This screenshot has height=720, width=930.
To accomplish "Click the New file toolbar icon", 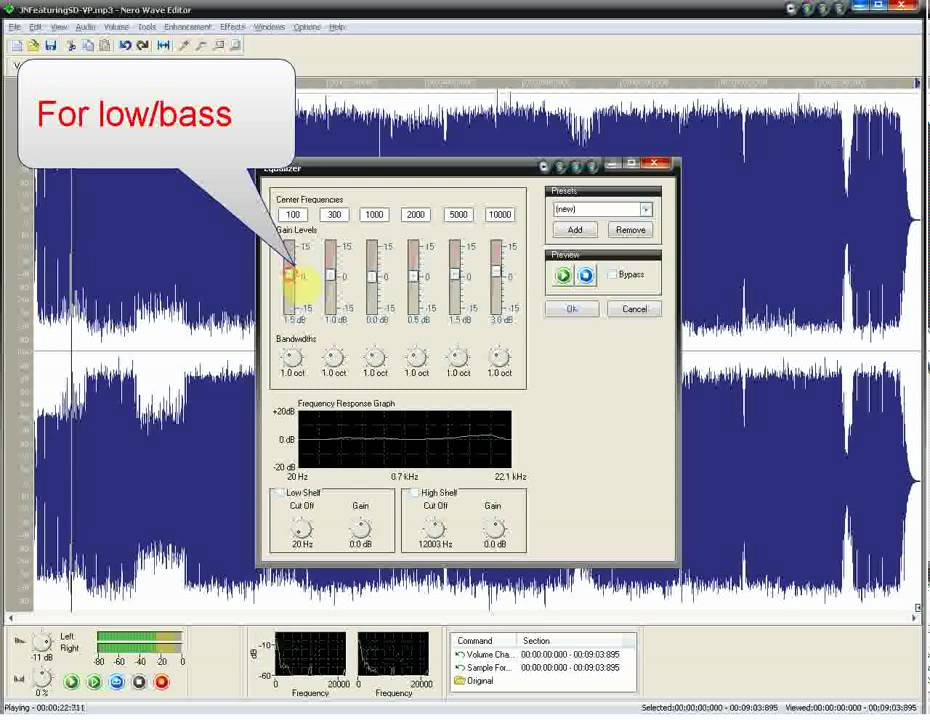I will point(17,46).
